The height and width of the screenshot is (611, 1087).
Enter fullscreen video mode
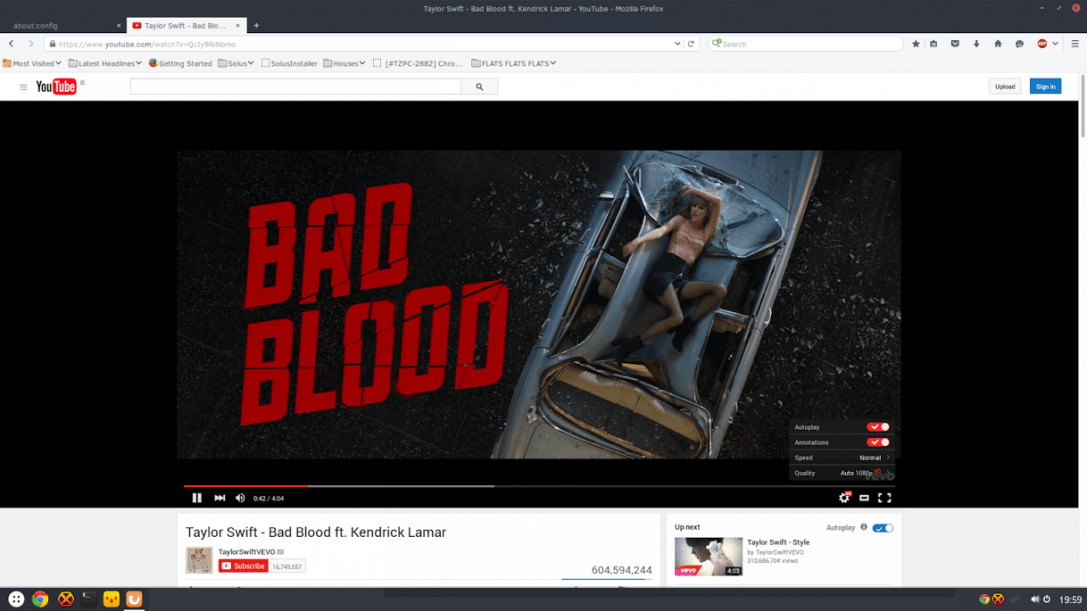885,498
